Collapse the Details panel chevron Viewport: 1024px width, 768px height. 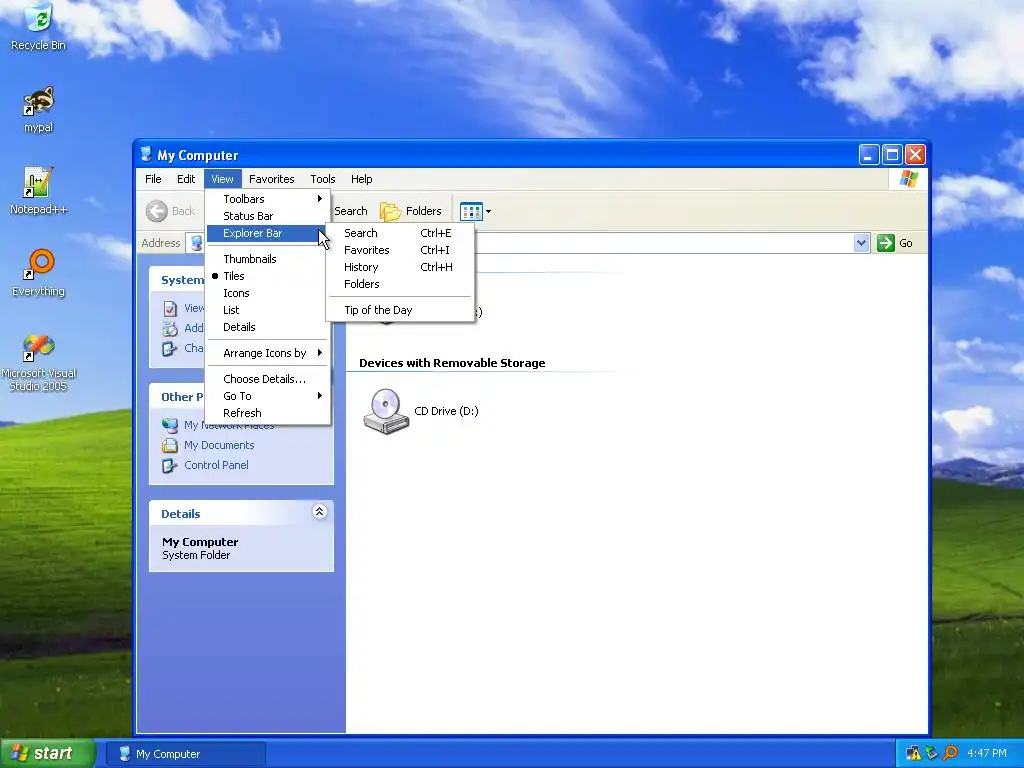(x=319, y=511)
